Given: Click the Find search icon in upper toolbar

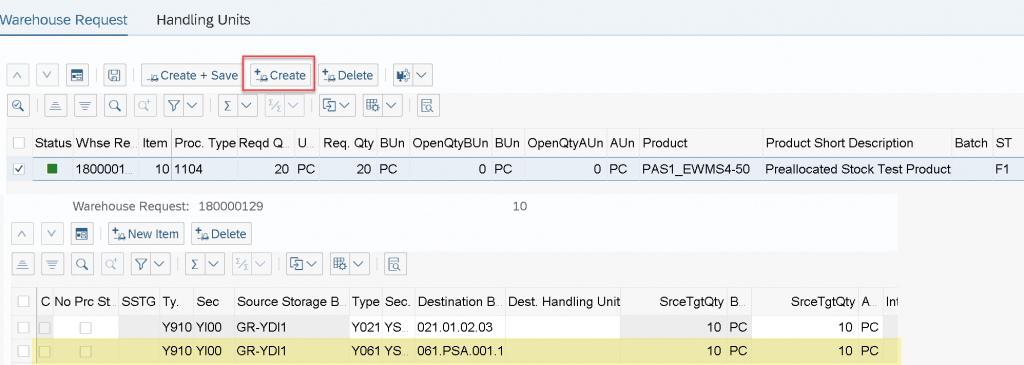Looking at the screenshot, I should point(114,105).
